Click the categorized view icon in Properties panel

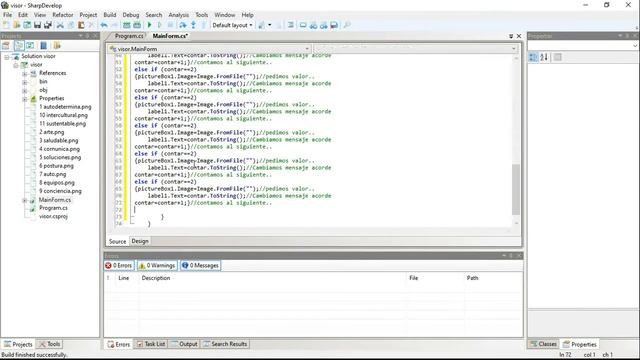point(533,57)
